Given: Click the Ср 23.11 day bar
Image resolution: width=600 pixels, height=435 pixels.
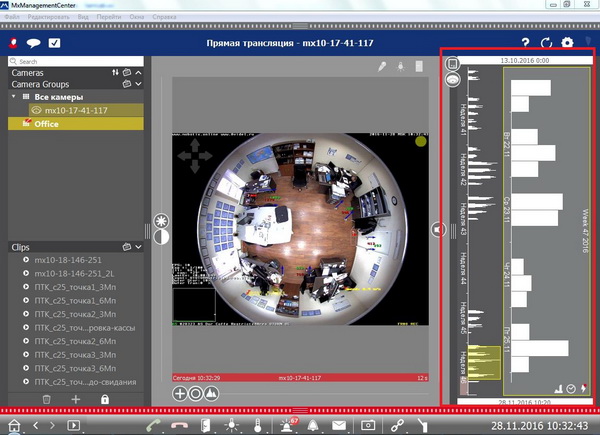Looking at the screenshot, I should click(x=537, y=210).
